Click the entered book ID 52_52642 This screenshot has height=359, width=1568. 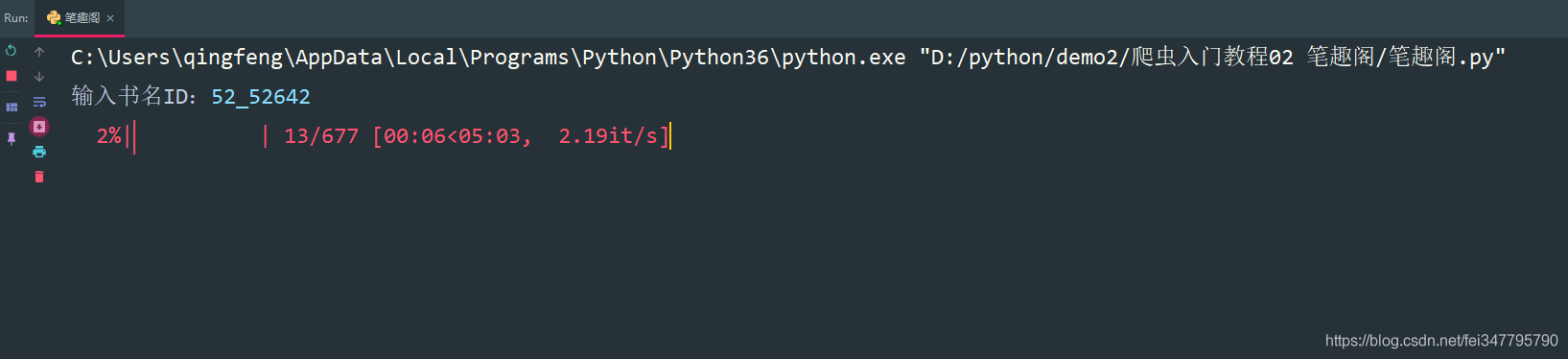(x=261, y=97)
